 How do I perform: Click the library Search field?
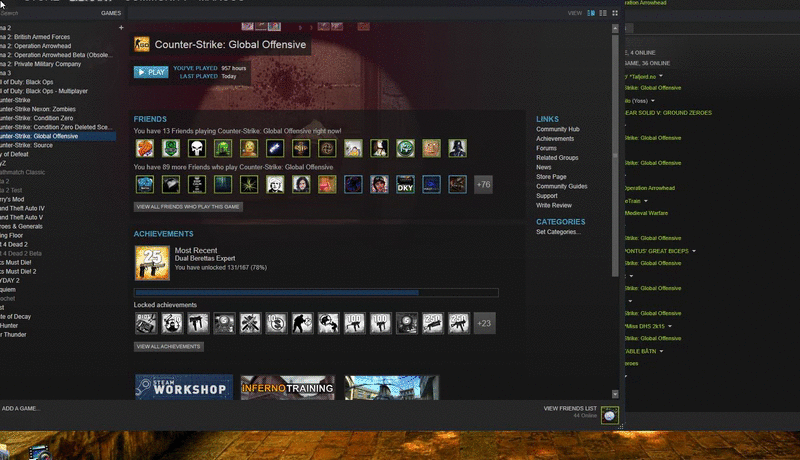click(x=48, y=13)
